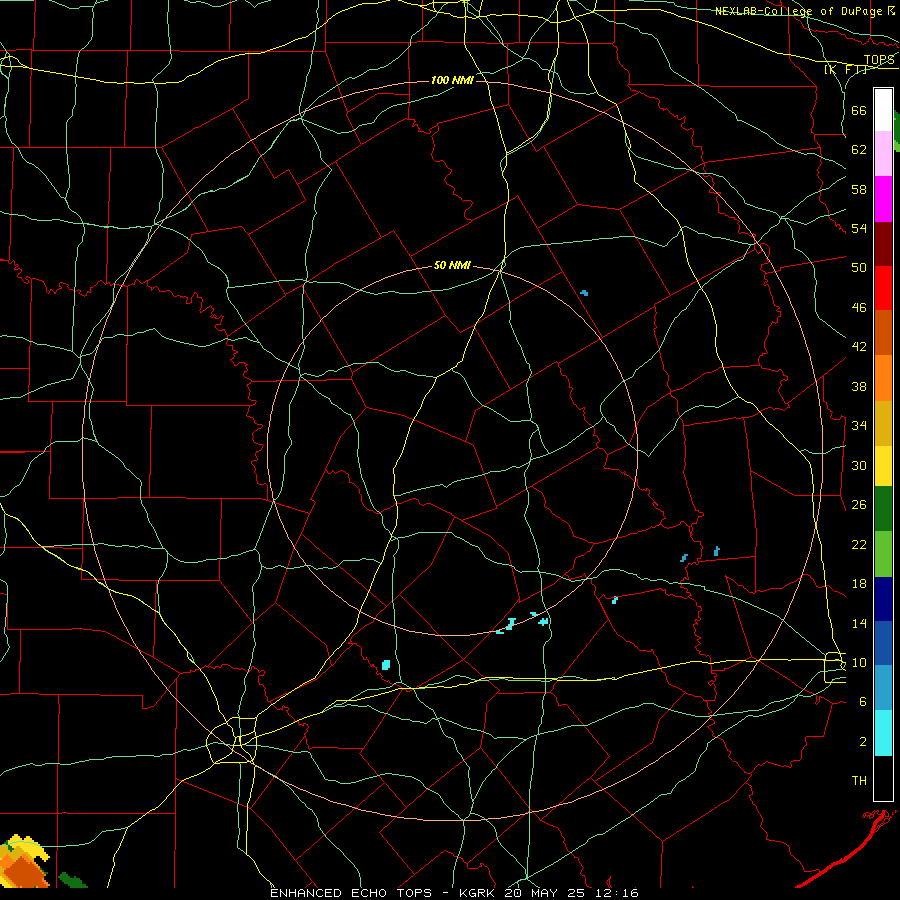Click the bright orange legend swatch
This screenshot has height=900, width=900.
pyautogui.click(x=883, y=378)
